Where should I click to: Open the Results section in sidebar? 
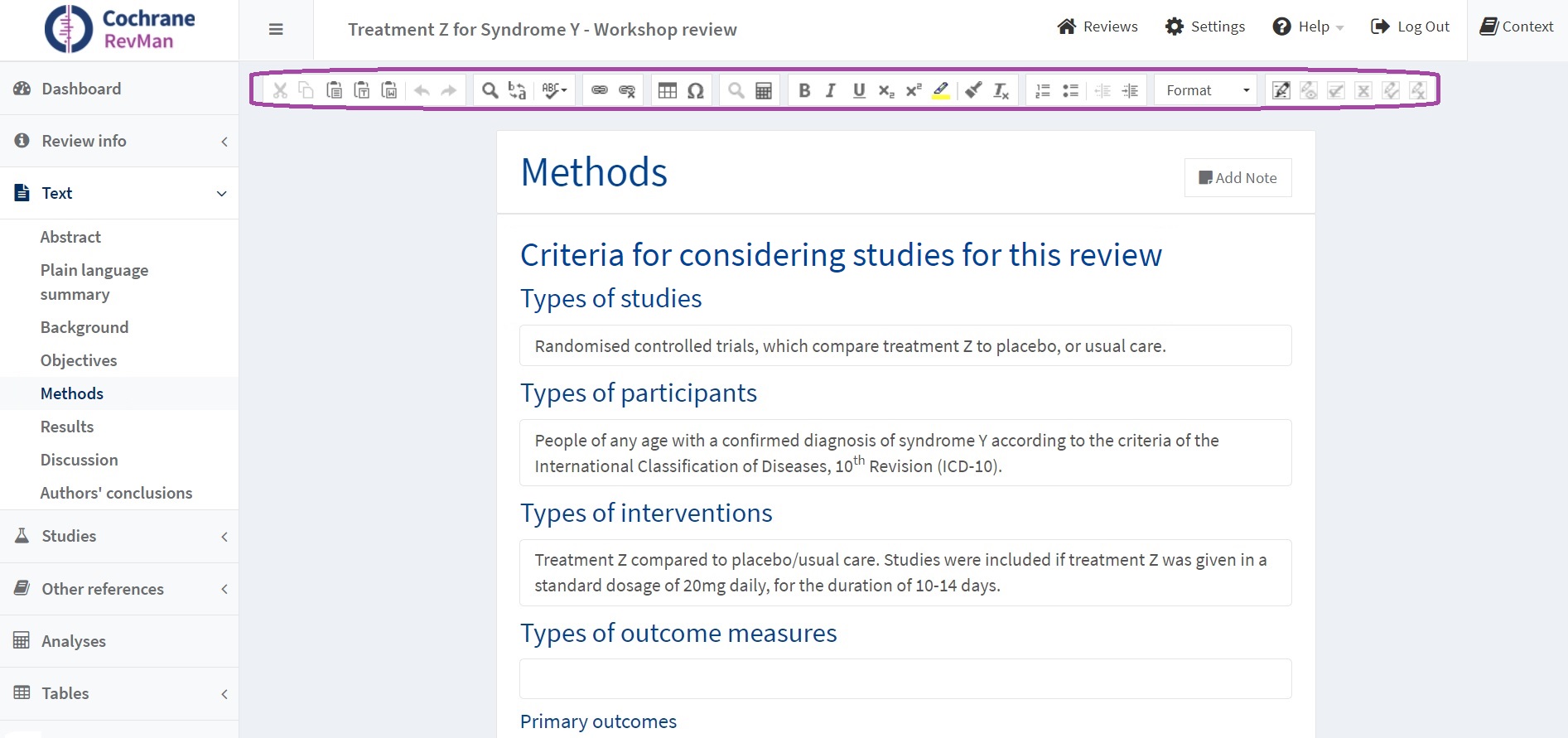[67, 427]
